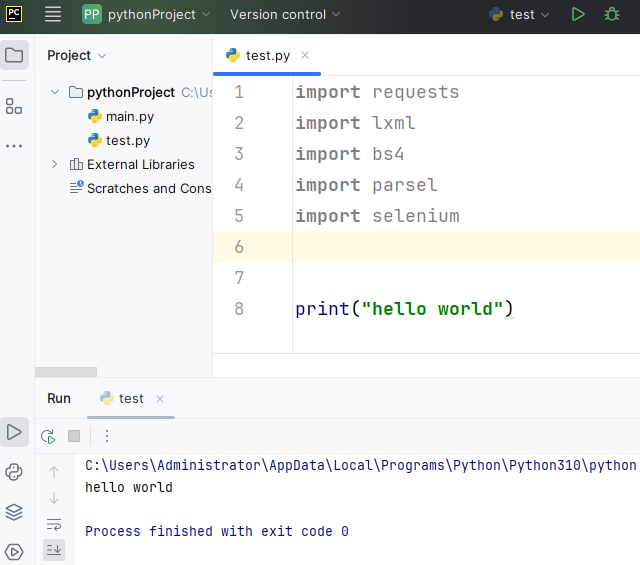Open main.py from the project tree
The image size is (640, 565).
tap(130, 116)
